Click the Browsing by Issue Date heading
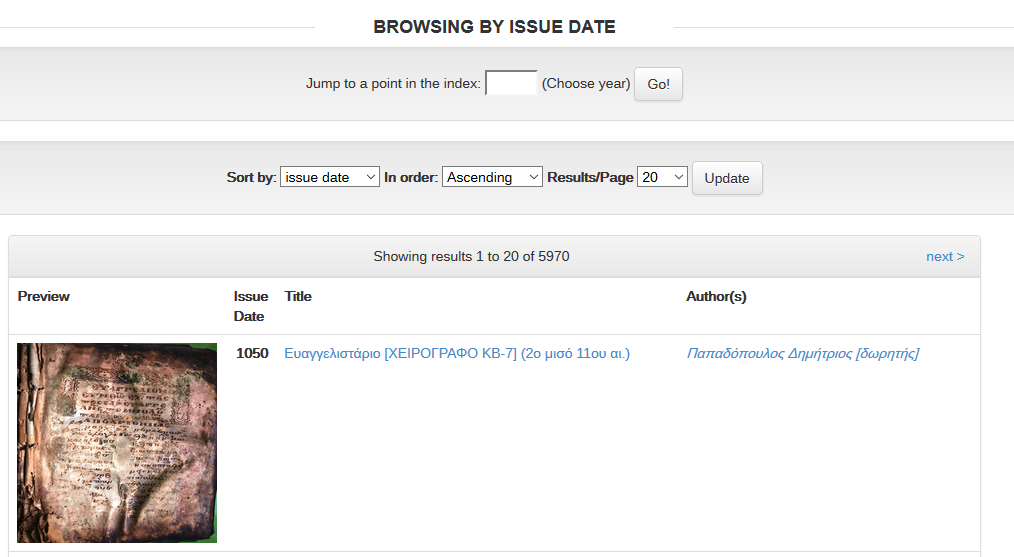The width and height of the screenshot is (1014, 557). pyautogui.click(x=494, y=27)
